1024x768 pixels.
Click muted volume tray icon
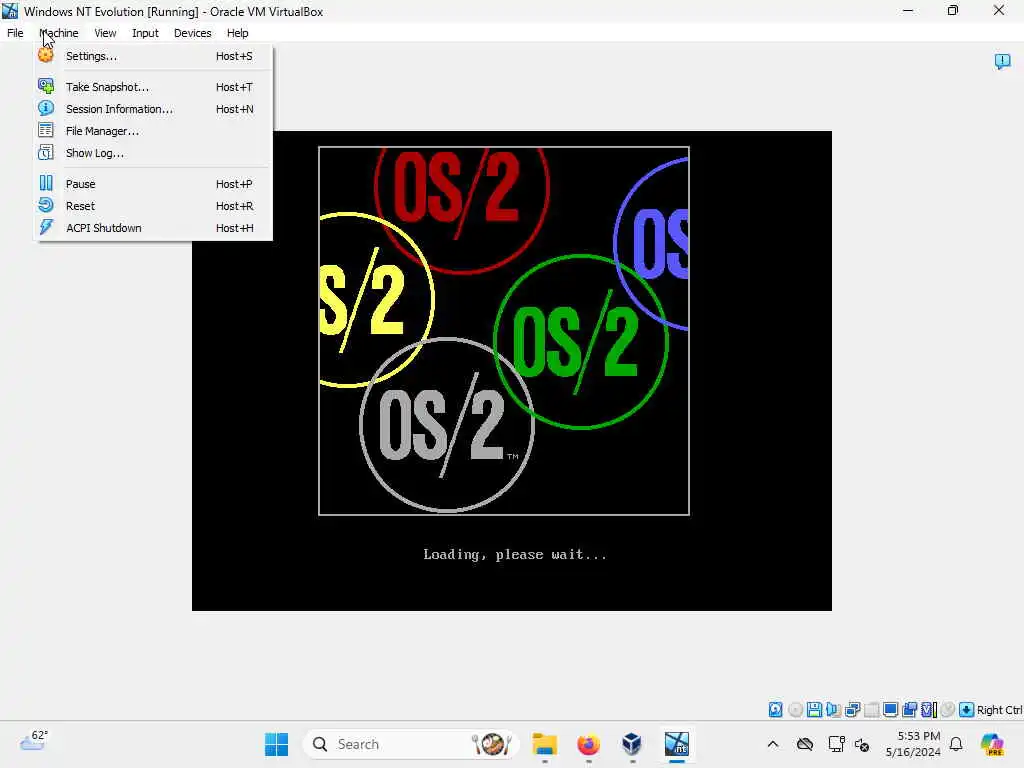pos(862,744)
